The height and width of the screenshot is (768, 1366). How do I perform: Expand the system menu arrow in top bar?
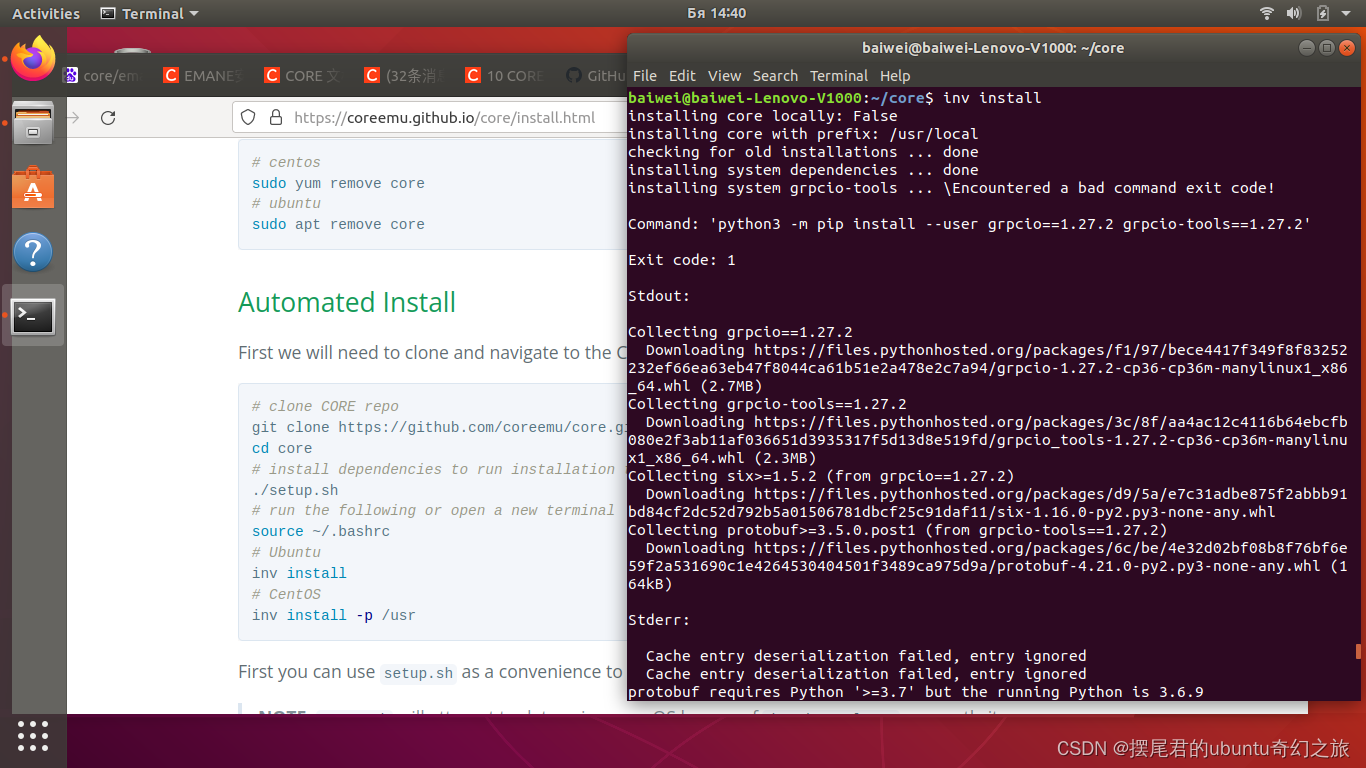[x=1347, y=14]
